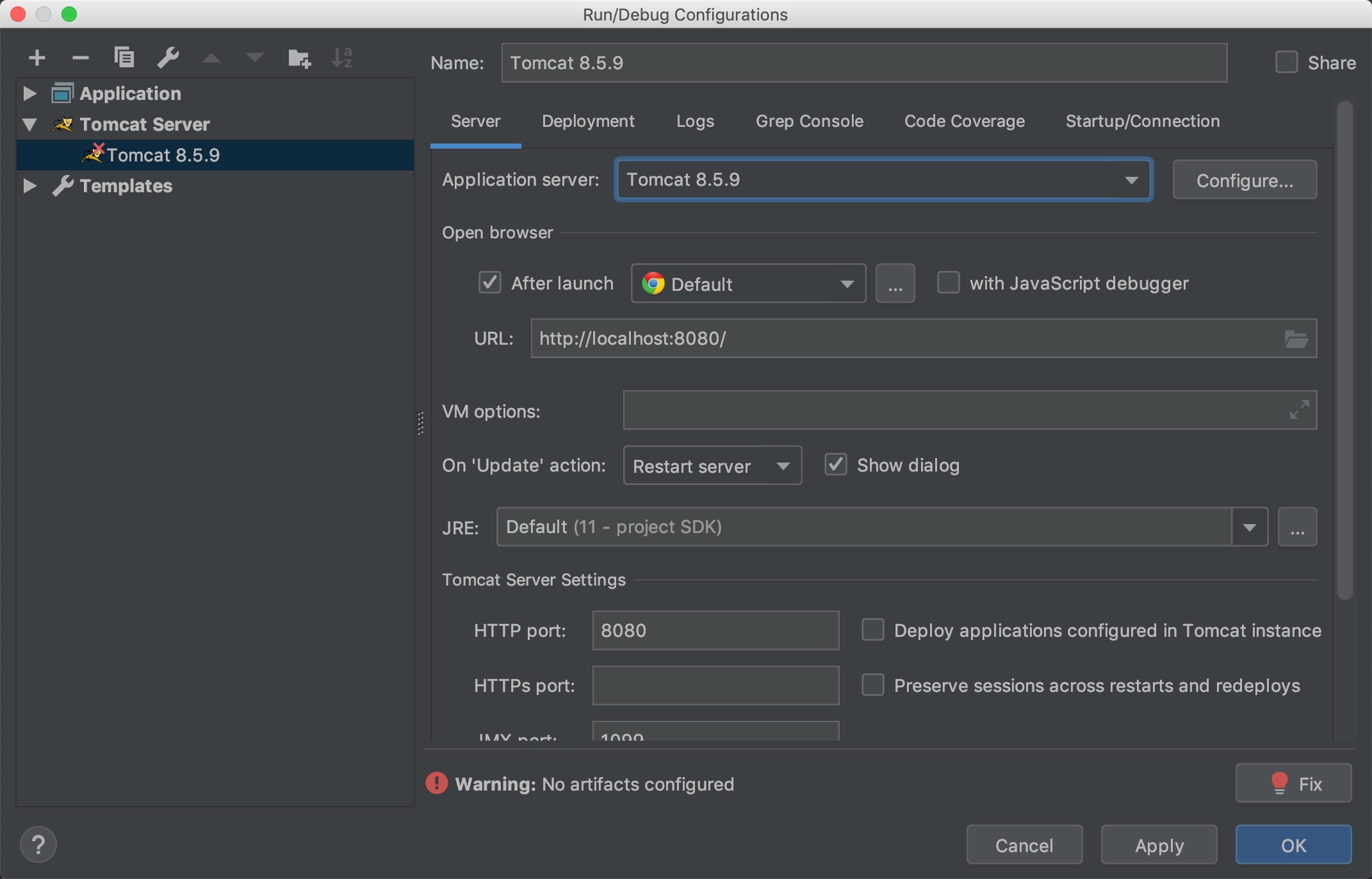Screen dimensions: 1372x879
Task: Click the VM options input field
Action: click(970, 410)
